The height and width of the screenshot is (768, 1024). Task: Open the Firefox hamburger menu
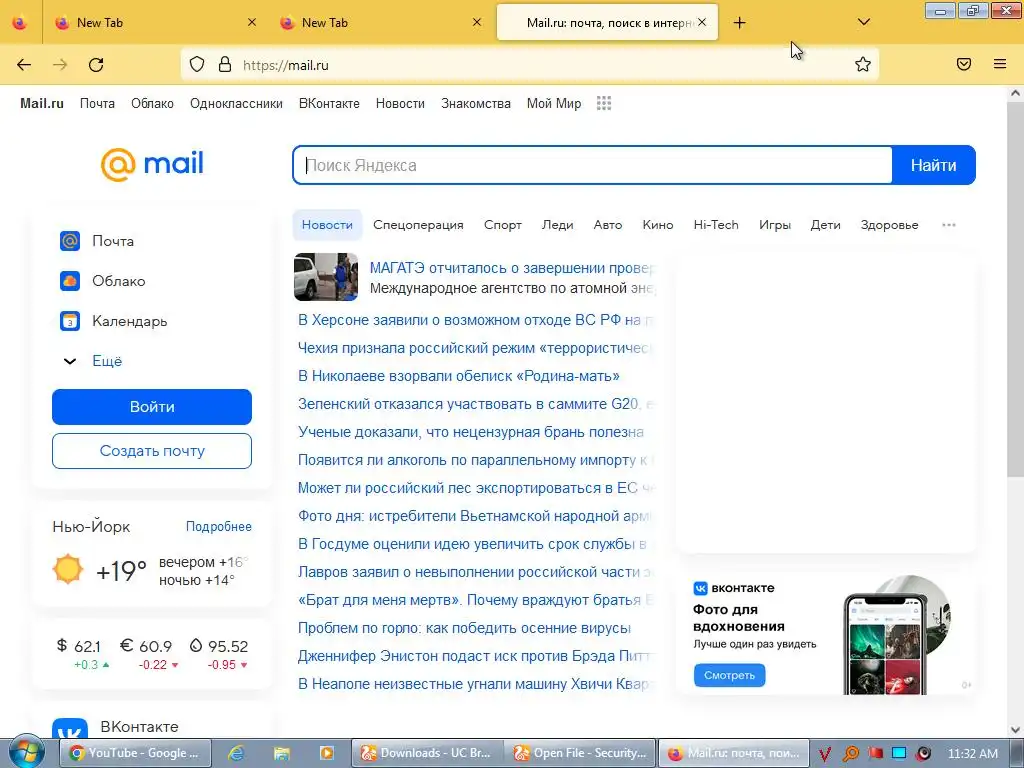coord(1000,64)
